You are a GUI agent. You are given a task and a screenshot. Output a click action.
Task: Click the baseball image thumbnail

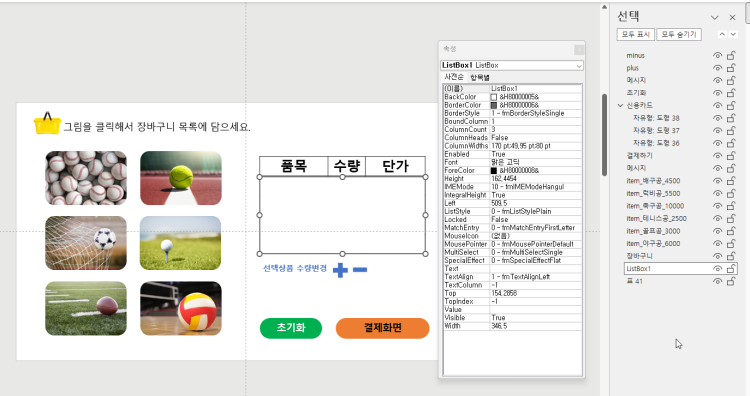coord(86,178)
